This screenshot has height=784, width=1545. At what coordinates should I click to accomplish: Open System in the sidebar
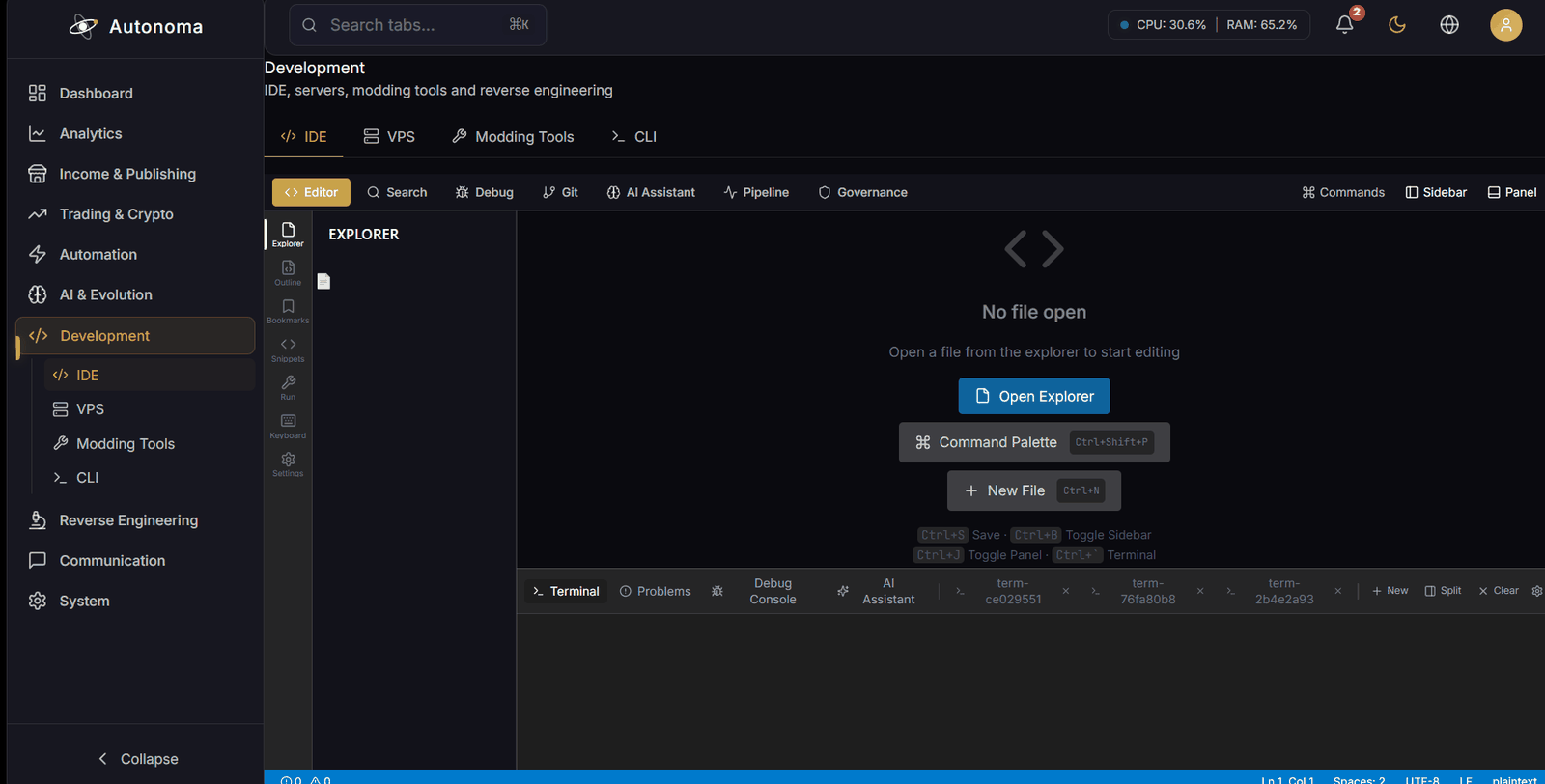point(135,601)
